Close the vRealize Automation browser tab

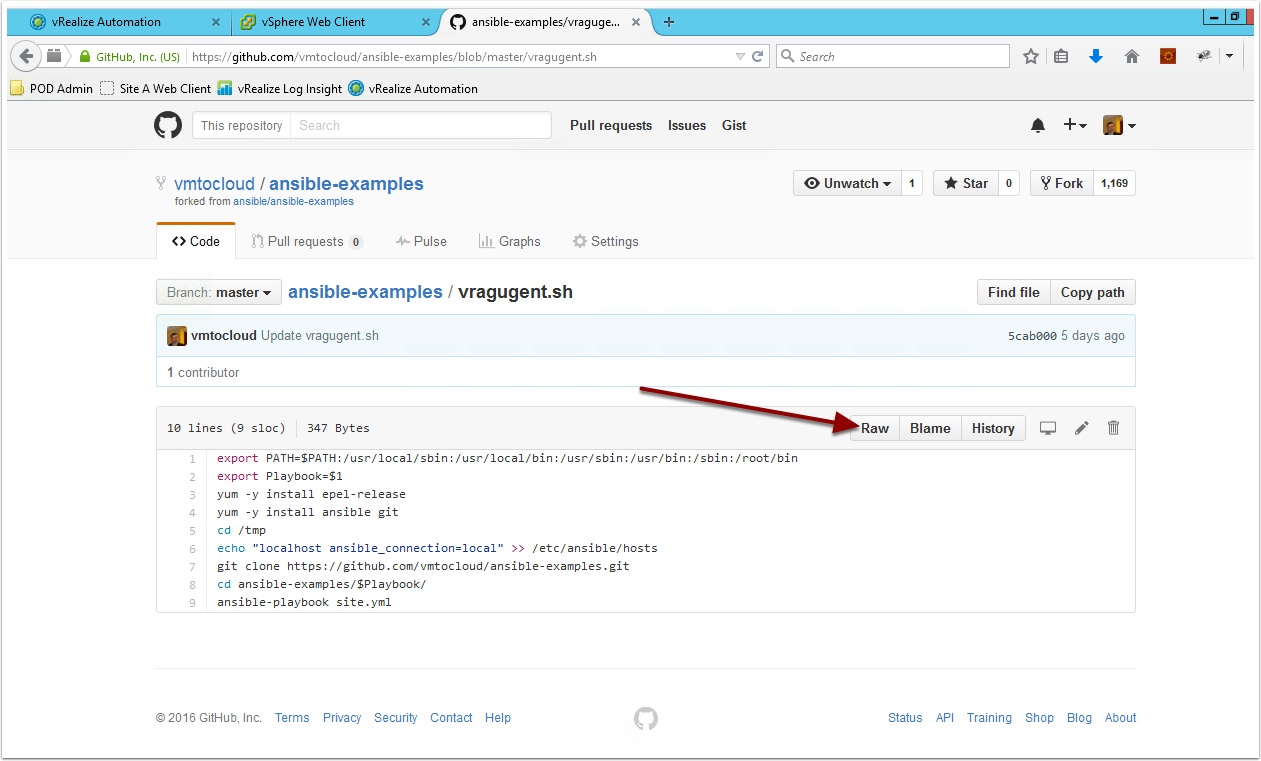218,22
